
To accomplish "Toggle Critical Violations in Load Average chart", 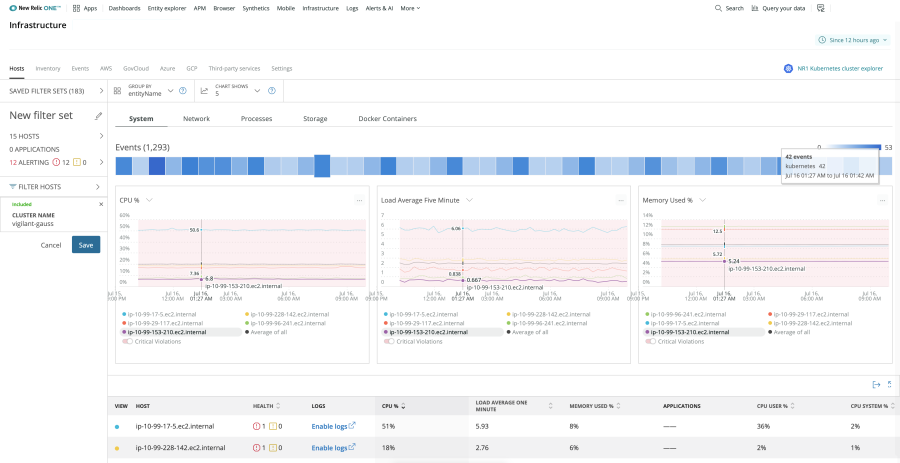I will pos(389,341).
